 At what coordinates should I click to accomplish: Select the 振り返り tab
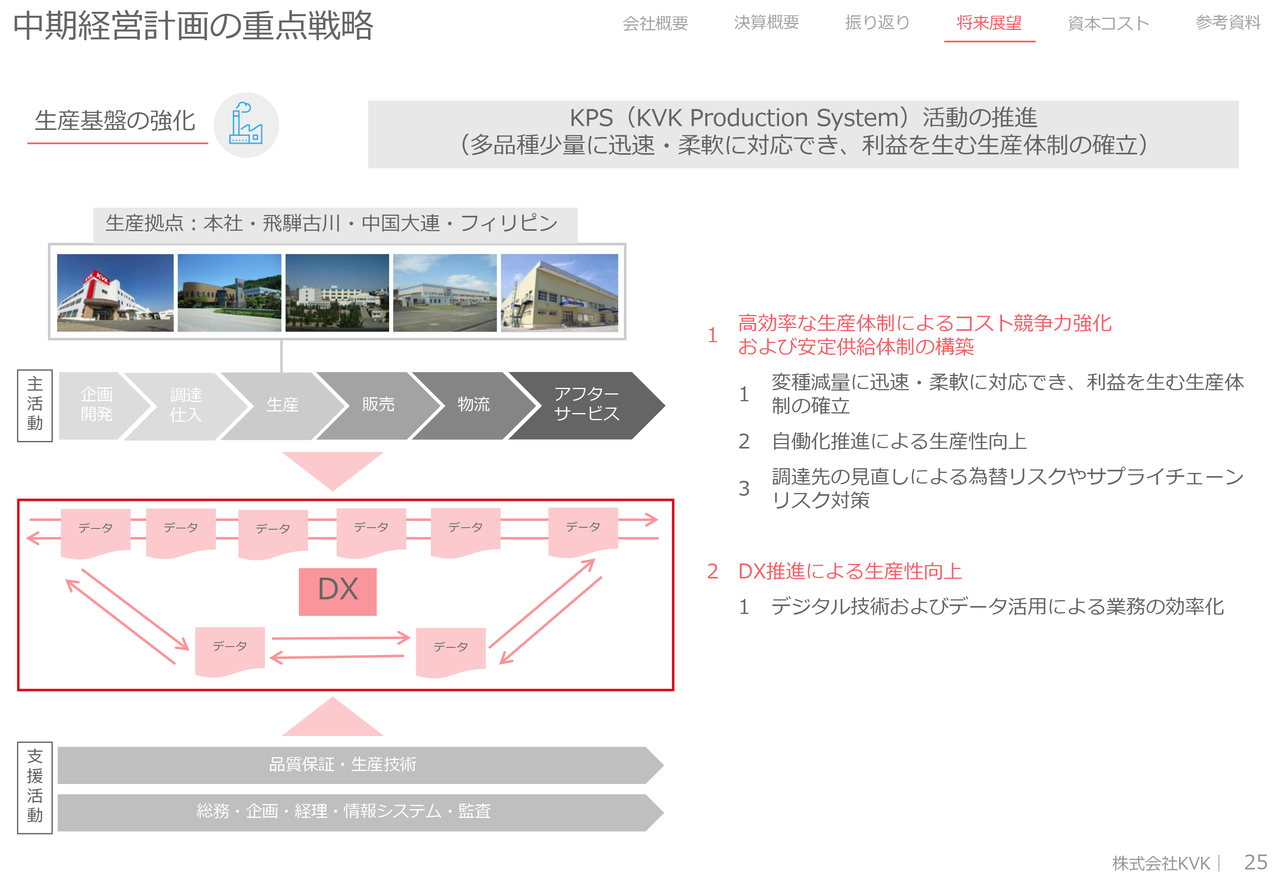(x=877, y=23)
